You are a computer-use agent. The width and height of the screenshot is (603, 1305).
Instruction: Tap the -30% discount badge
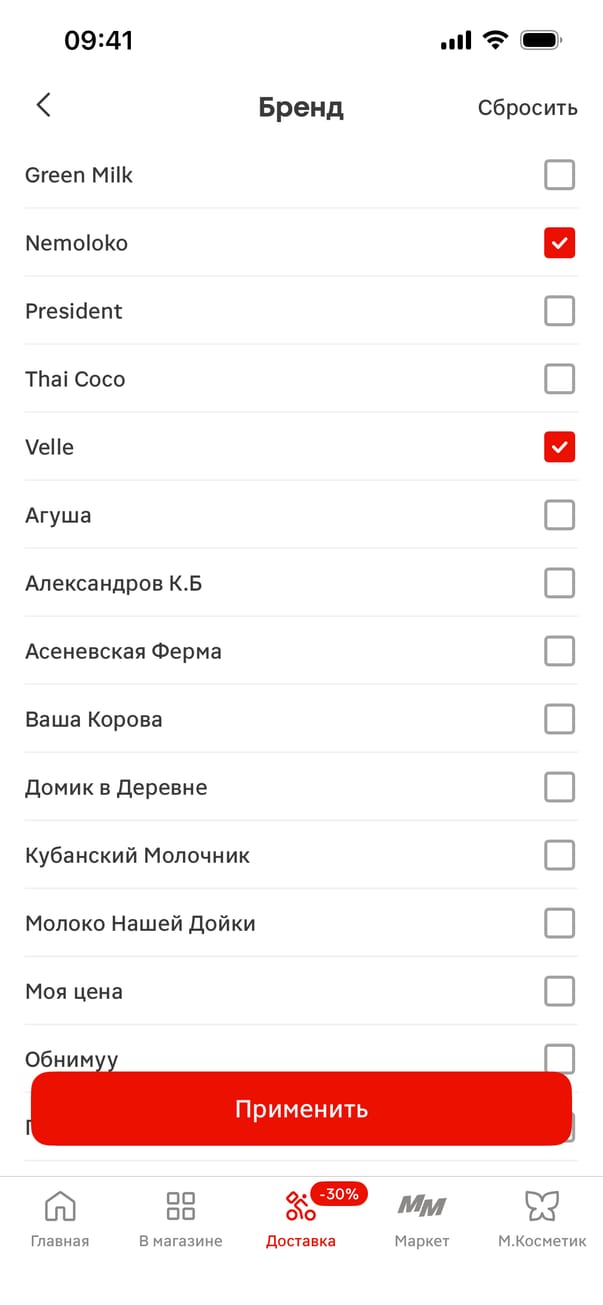[339, 1193]
